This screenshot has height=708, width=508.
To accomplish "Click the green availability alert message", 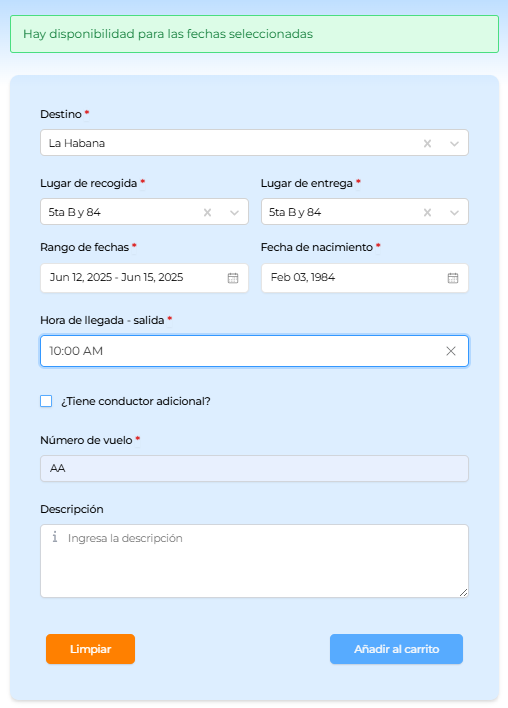I will click(x=254, y=34).
